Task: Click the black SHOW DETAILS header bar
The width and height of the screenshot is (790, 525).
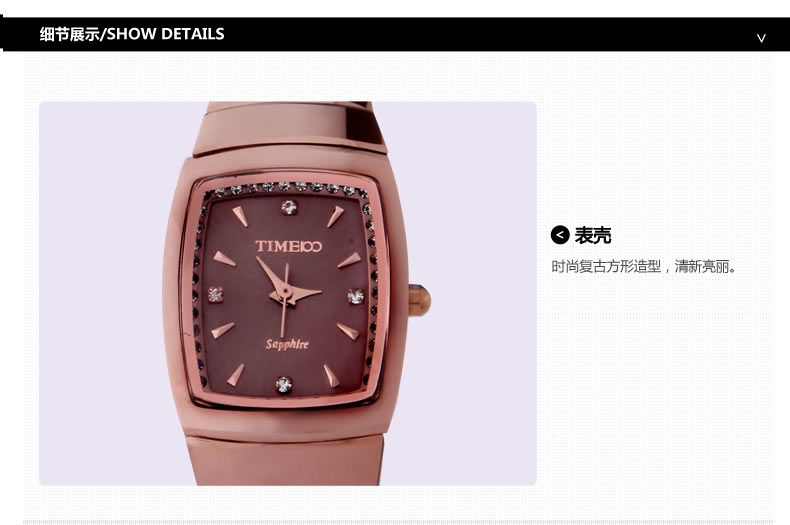Action: [x=395, y=34]
